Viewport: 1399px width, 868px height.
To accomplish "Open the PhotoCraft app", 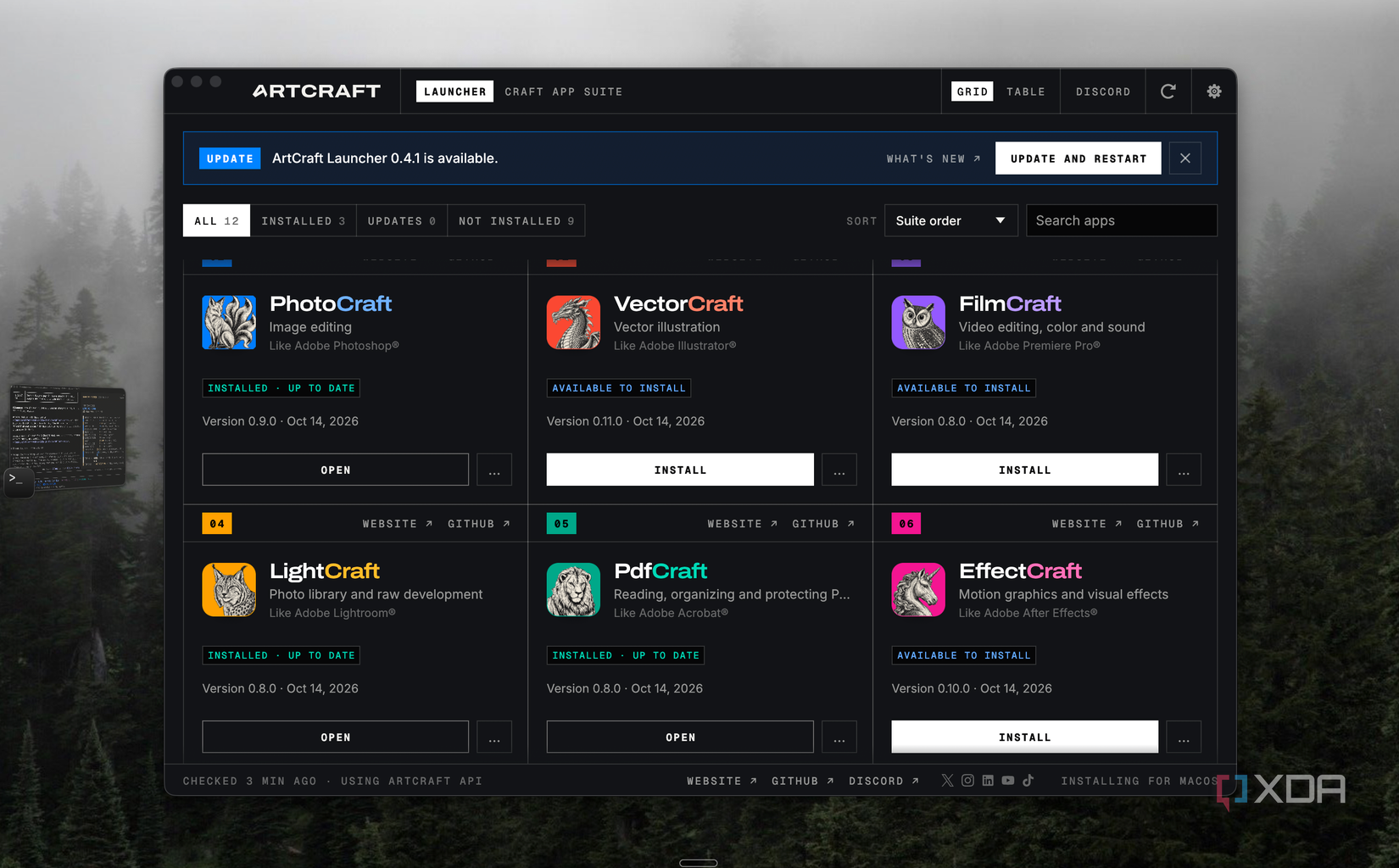I will coord(335,470).
